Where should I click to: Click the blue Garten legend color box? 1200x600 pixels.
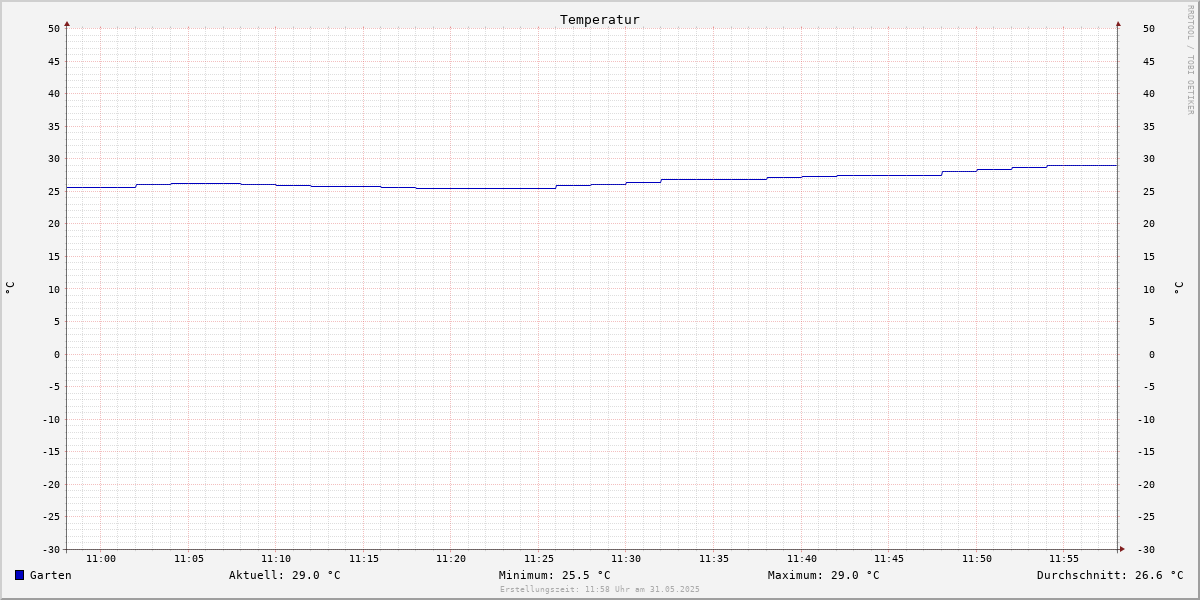[x=19, y=575]
